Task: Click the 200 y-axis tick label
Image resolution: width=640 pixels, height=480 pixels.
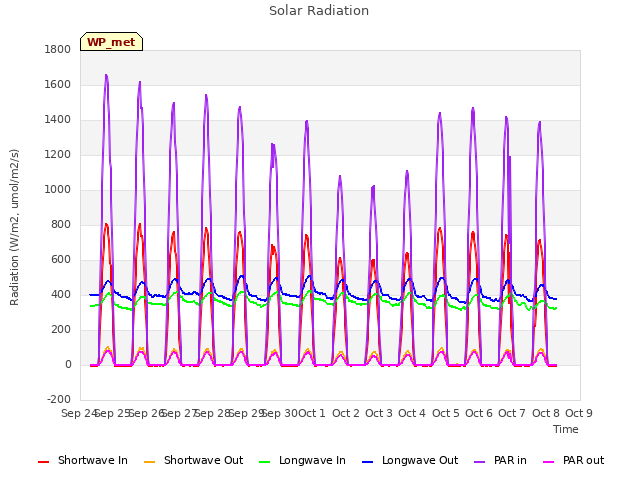Action: click(x=61, y=330)
